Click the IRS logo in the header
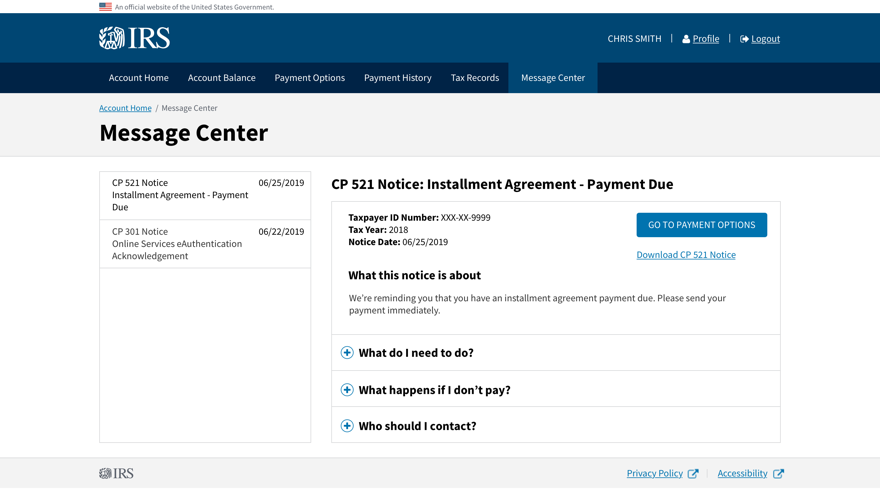The width and height of the screenshot is (880, 489). pos(134,38)
